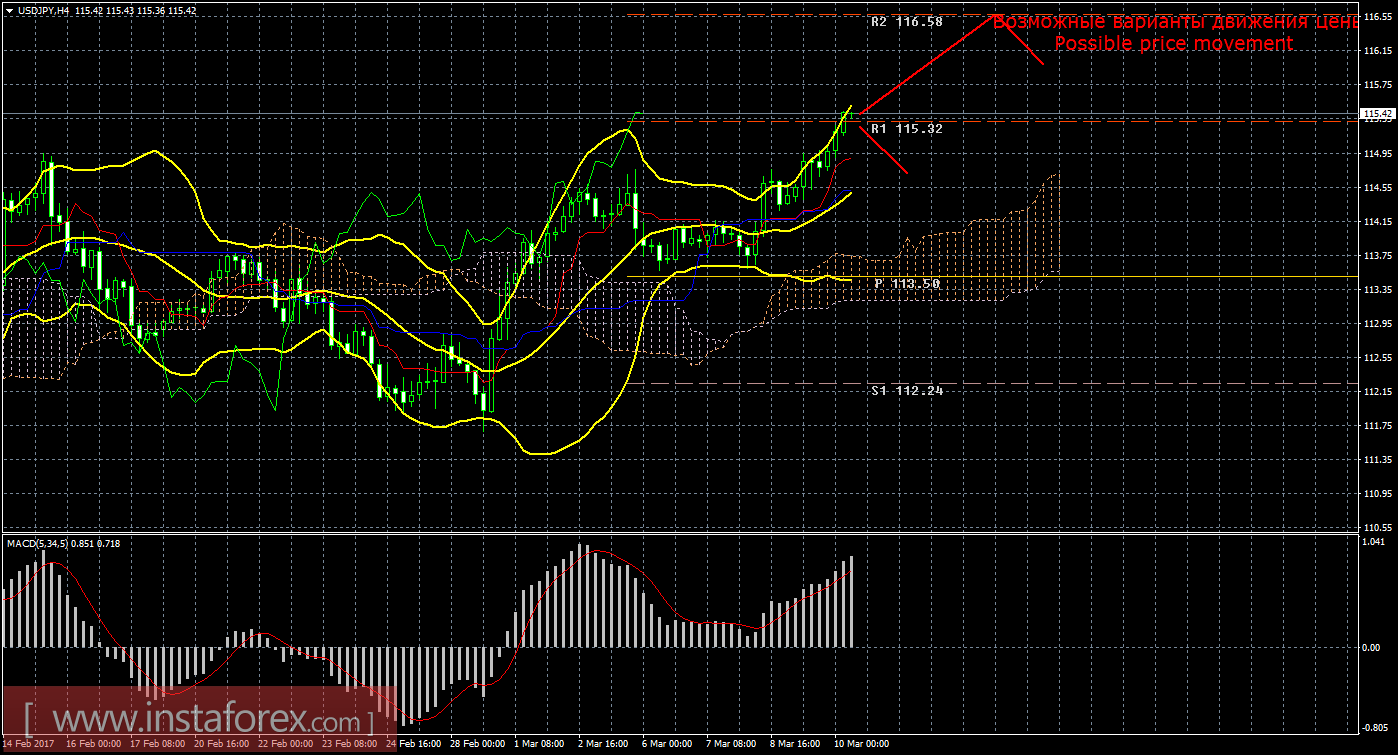Click 110.95 on the price scale

pos(1378,493)
